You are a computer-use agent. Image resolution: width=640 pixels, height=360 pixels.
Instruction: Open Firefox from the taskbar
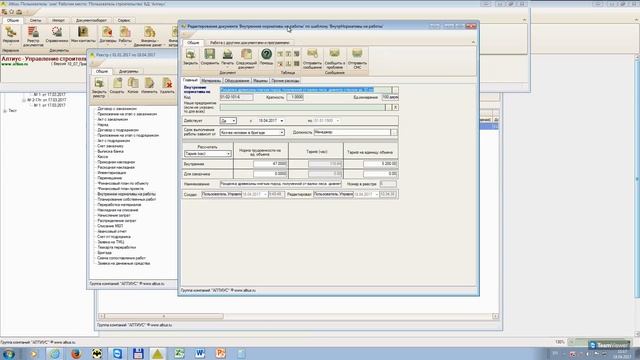pos(76,353)
